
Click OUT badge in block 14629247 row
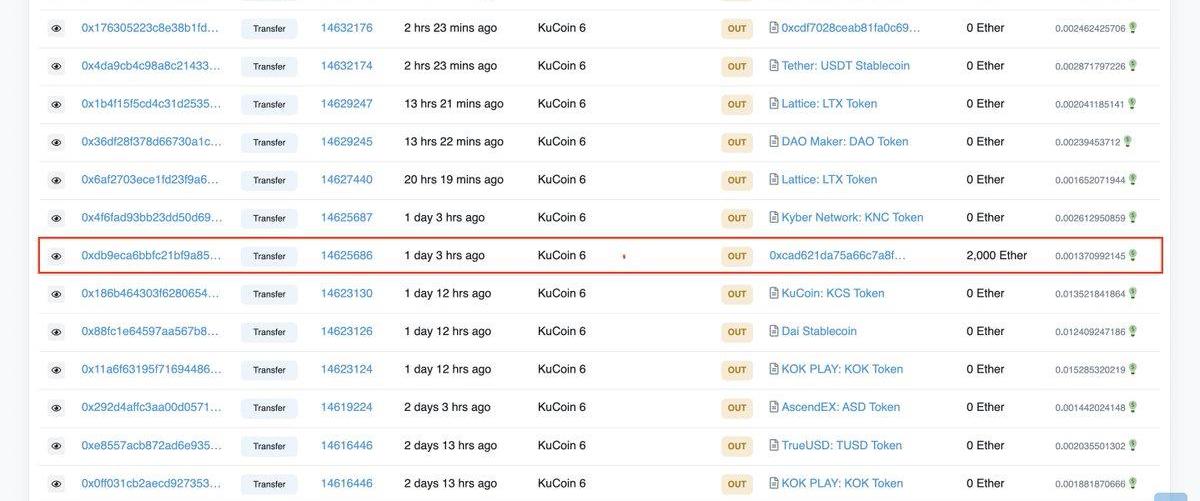(737, 104)
